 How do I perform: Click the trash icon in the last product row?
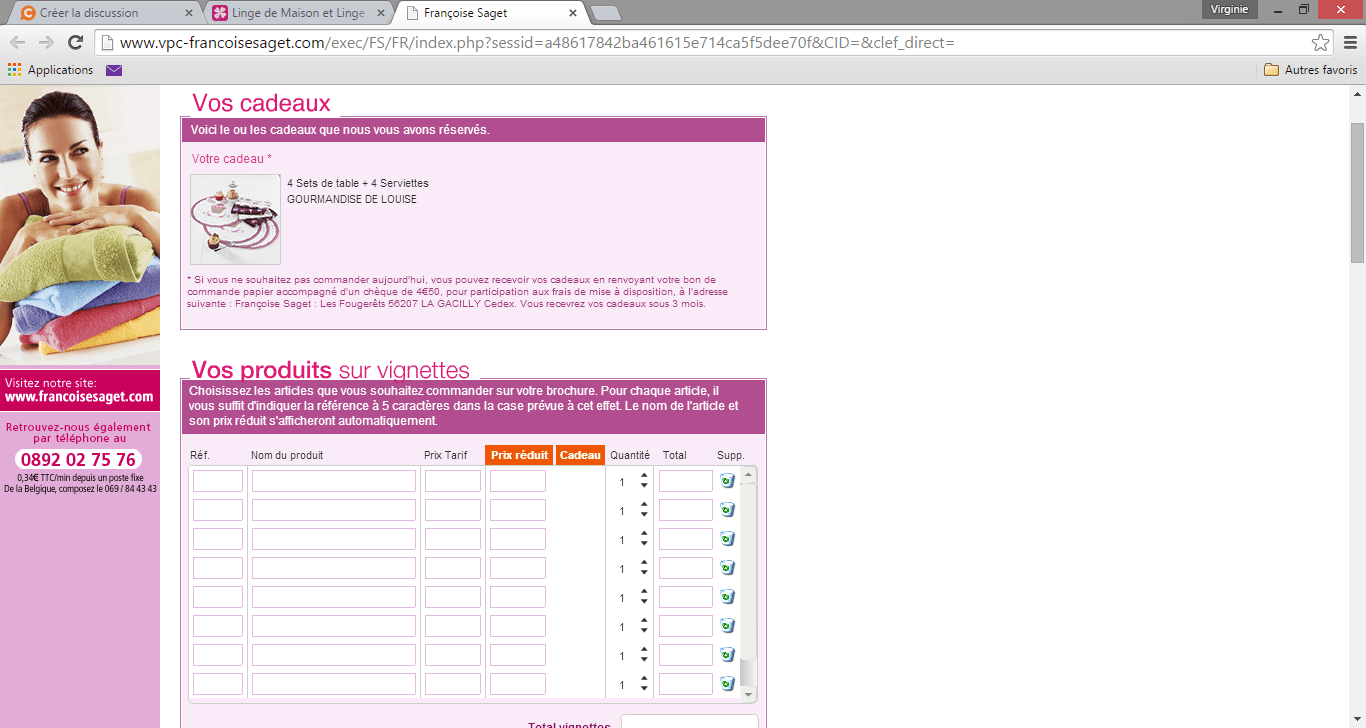(727, 684)
